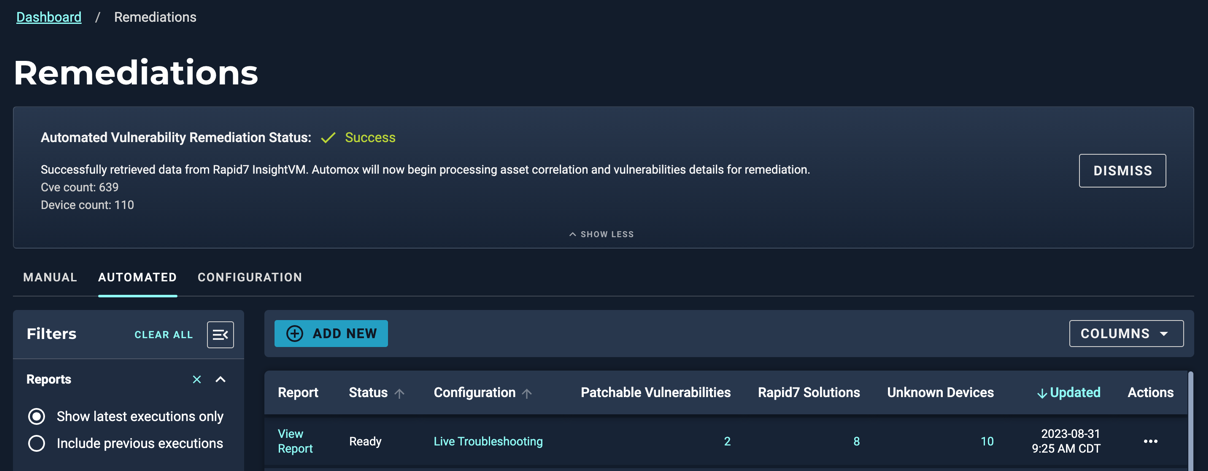Collapse status banner with Show Less
Image resolution: width=1208 pixels, height=471 pixels.
(601, 234)
